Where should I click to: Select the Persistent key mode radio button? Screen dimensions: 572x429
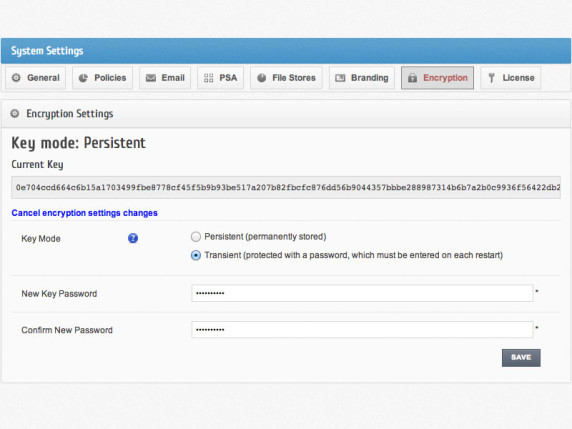[x=196, y=237]
